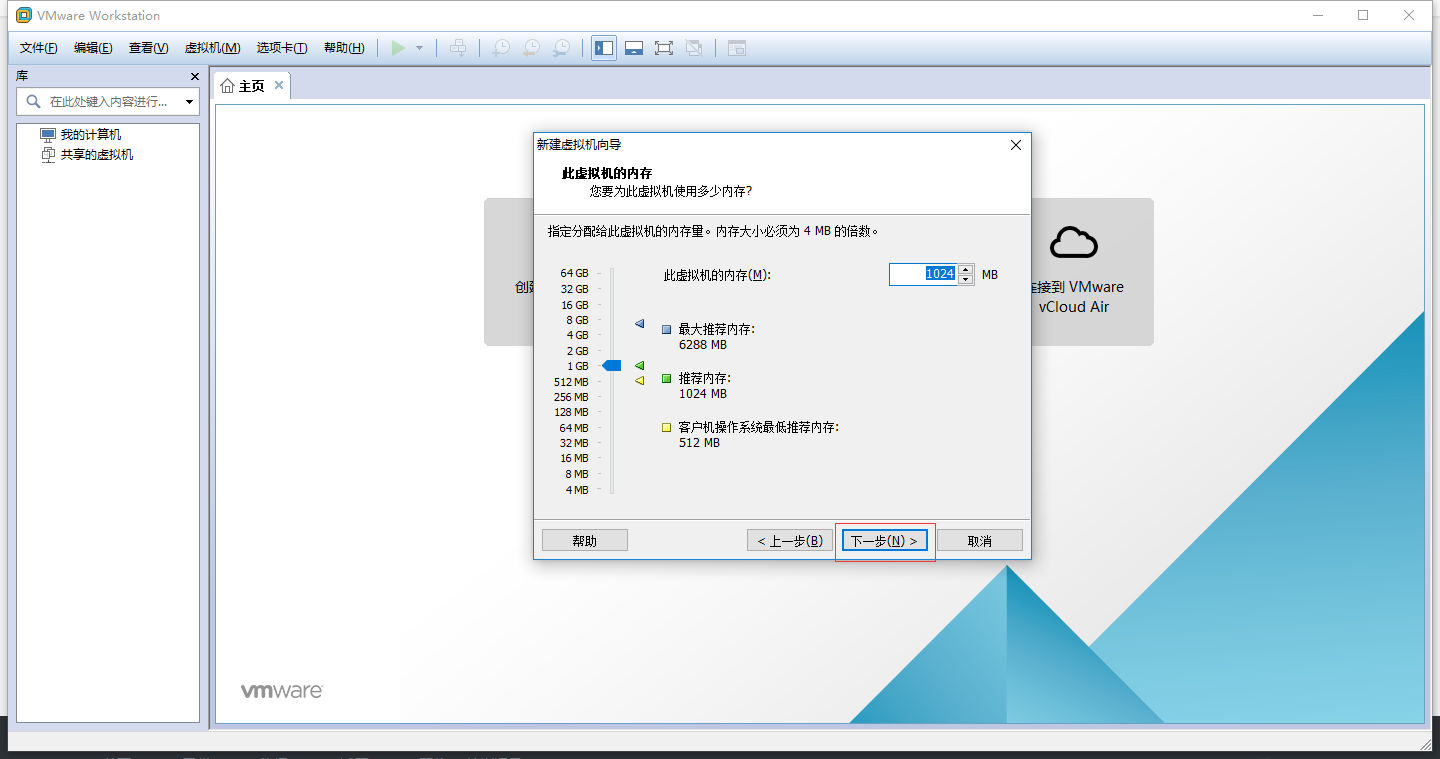Click the Take Snapshot clock icon

point(501,48)
